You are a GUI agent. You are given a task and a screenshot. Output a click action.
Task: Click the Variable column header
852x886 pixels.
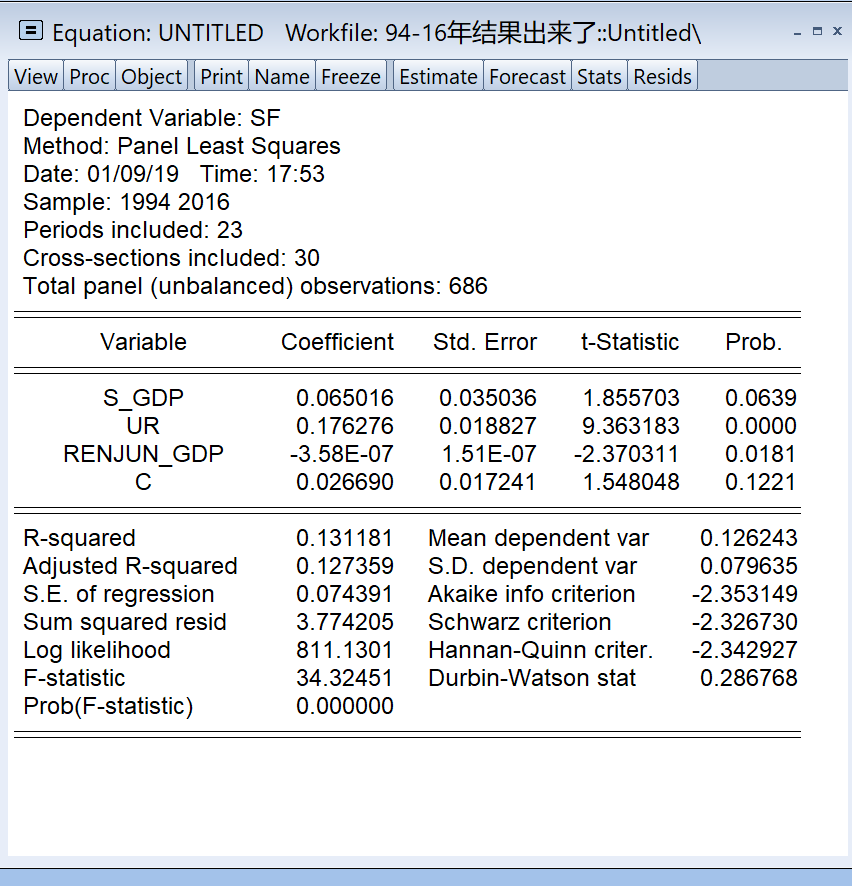click(144, 342)
